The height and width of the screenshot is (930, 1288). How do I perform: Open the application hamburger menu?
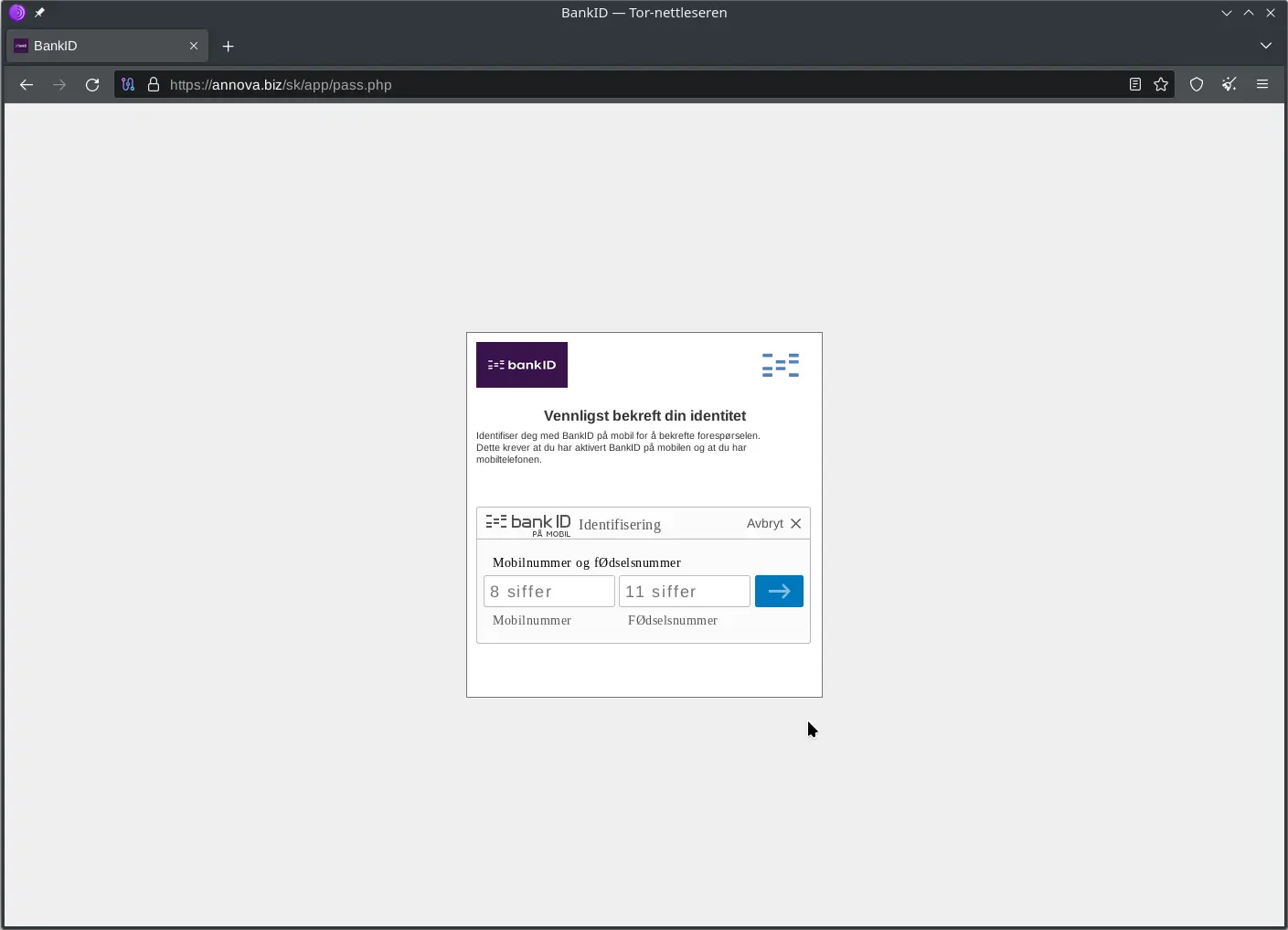(1262, 85)
